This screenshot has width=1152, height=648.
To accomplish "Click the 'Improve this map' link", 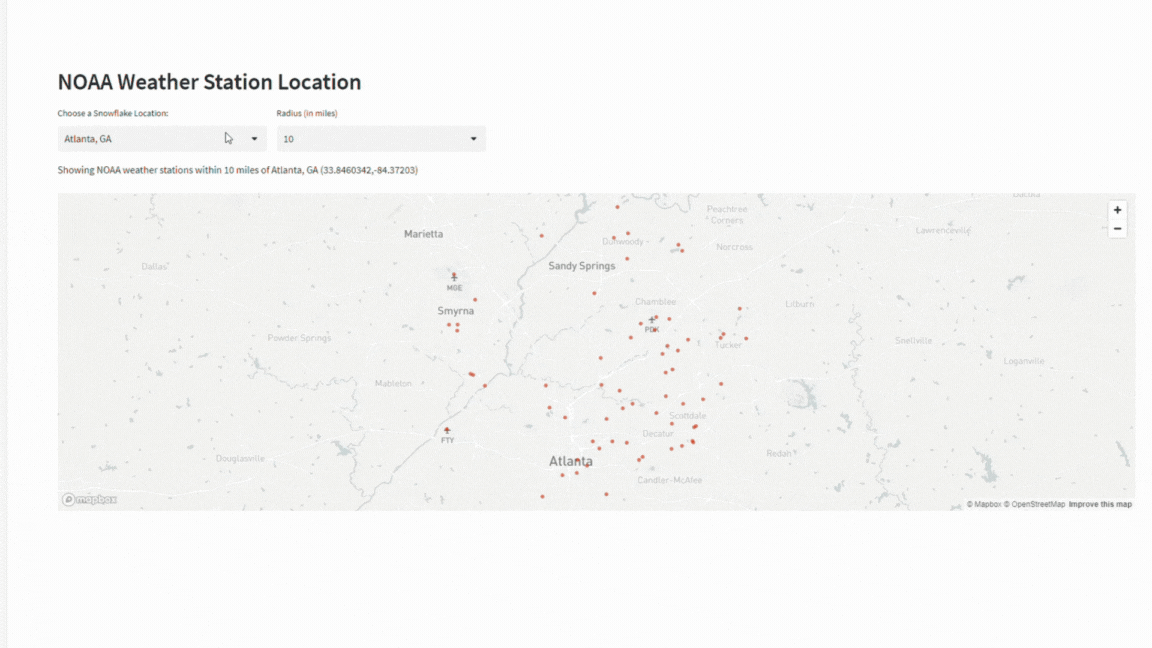I will coord(1100,504).
